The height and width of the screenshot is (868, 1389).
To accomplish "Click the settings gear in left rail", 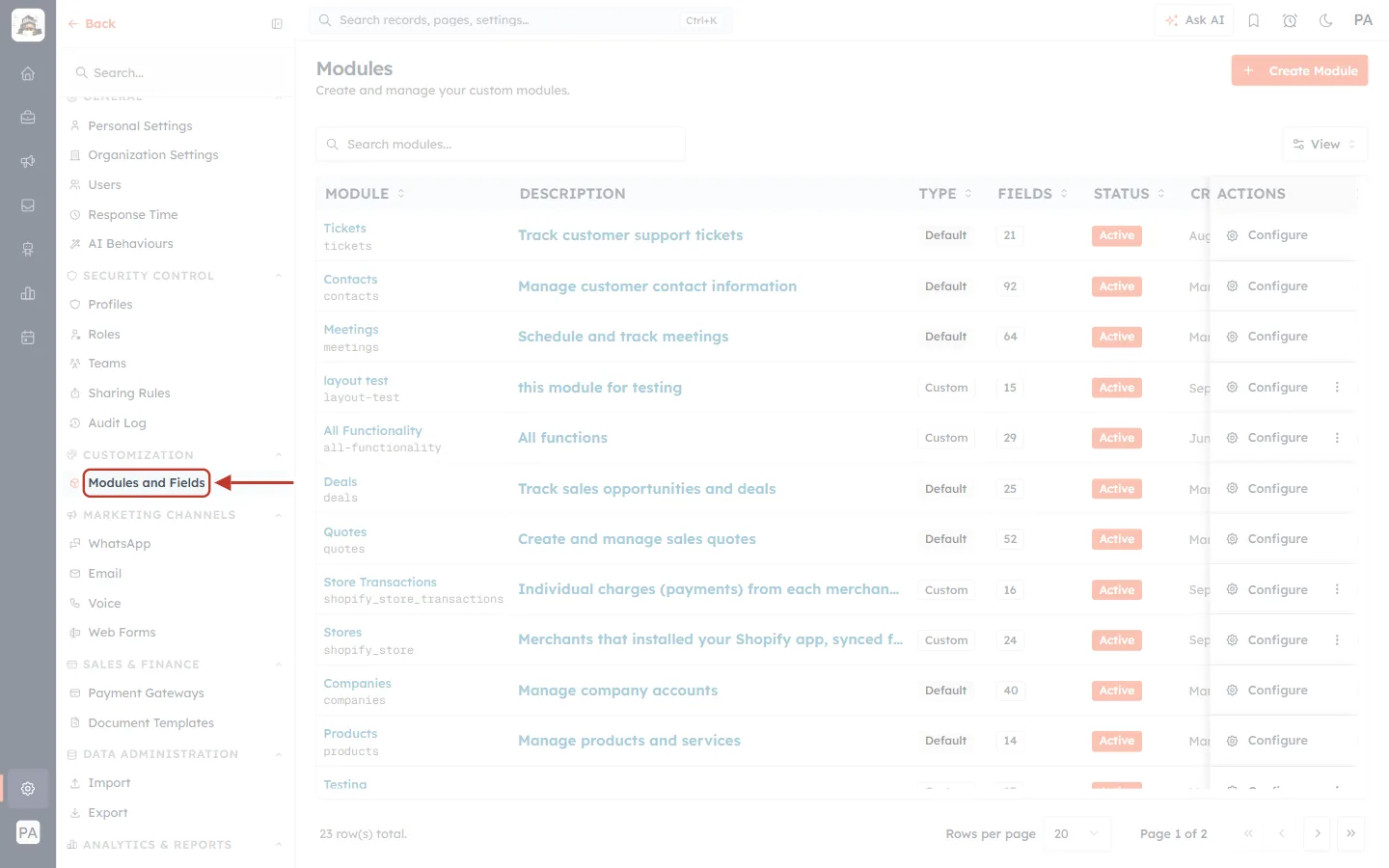I will [x=28, y=789].
